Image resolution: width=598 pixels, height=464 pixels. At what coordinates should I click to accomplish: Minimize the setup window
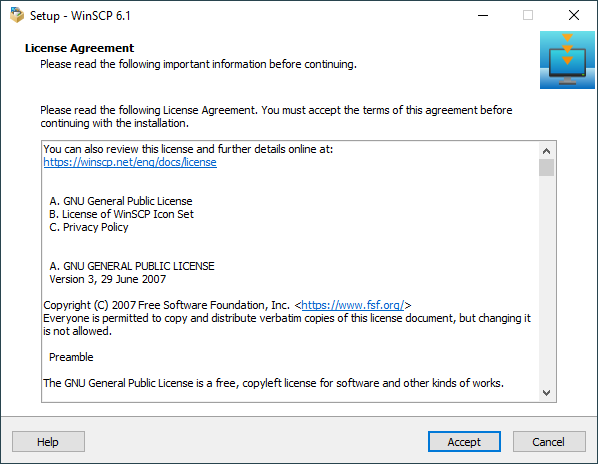[x=483, y=16]
